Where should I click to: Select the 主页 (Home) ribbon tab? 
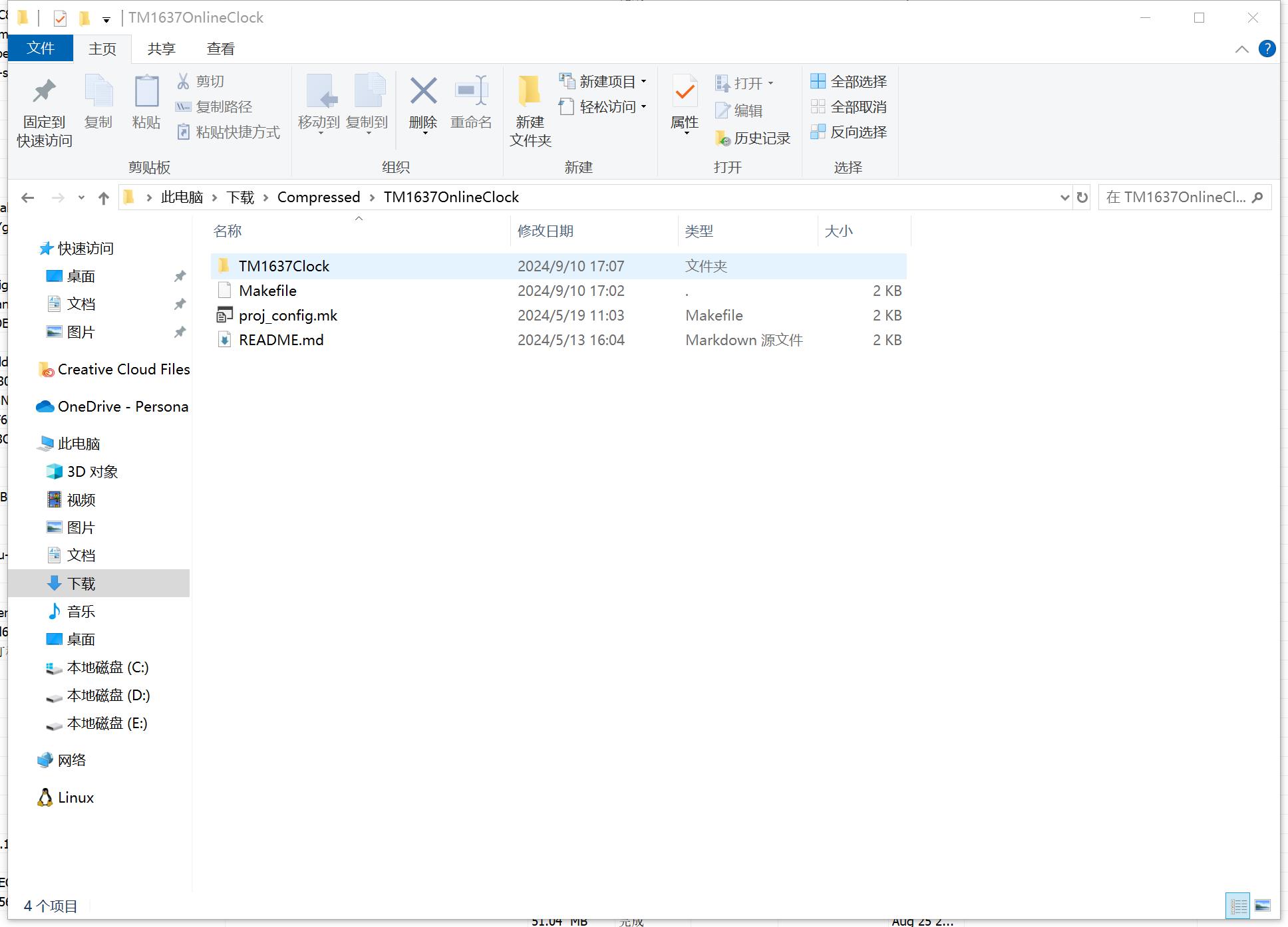click(x=104, y=48)
